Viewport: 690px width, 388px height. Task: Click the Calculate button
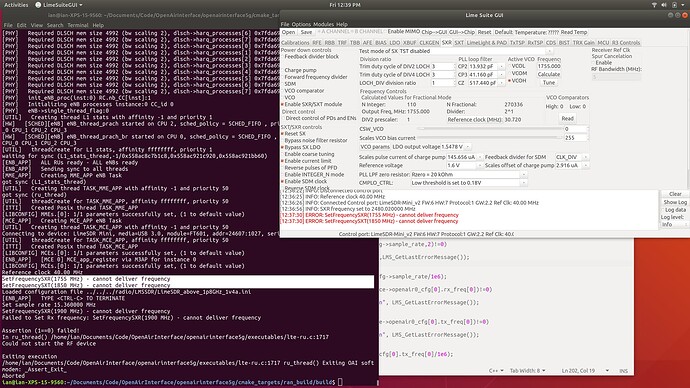(549, 74)
